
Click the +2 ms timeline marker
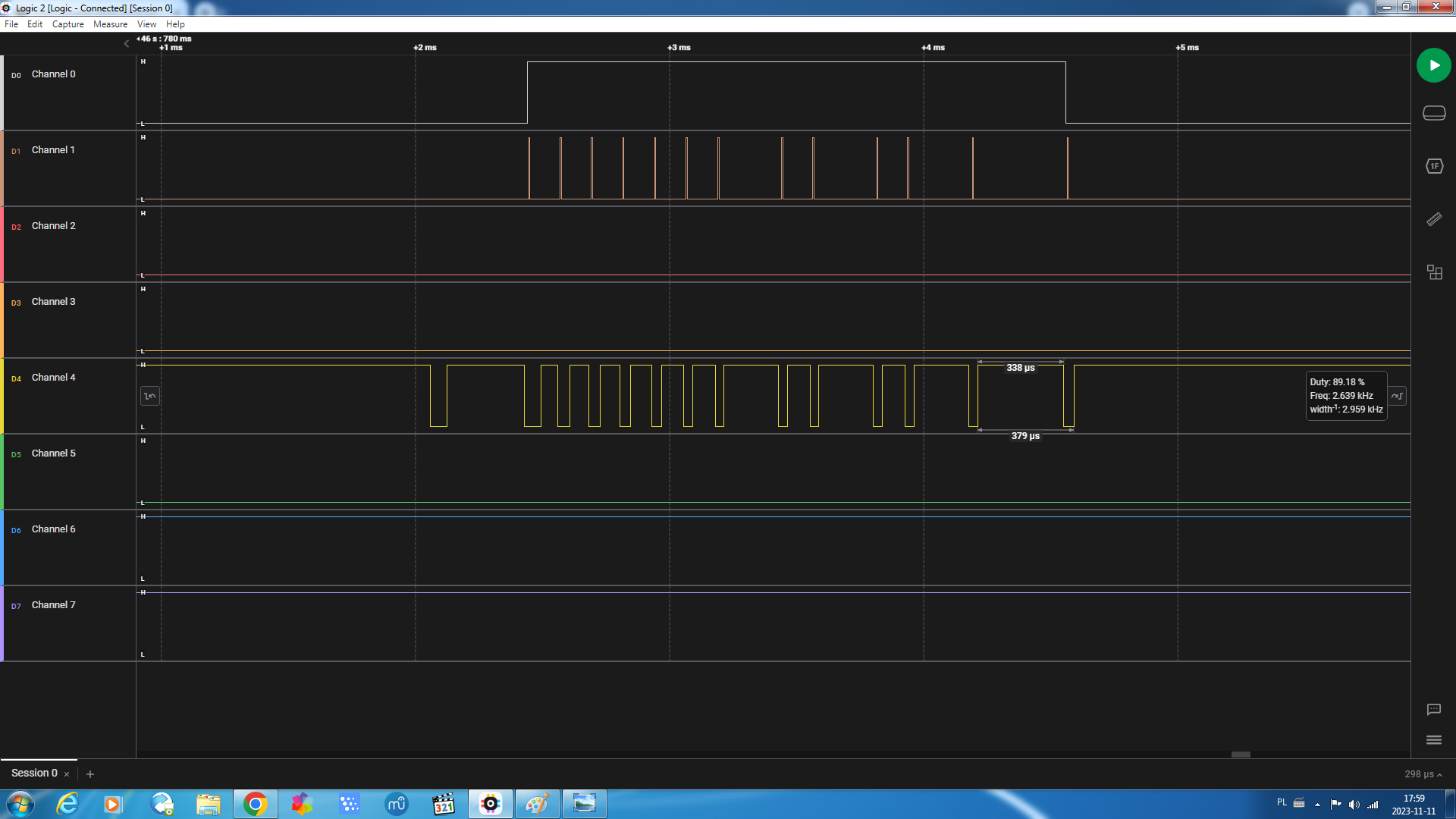tap(425, 48)
